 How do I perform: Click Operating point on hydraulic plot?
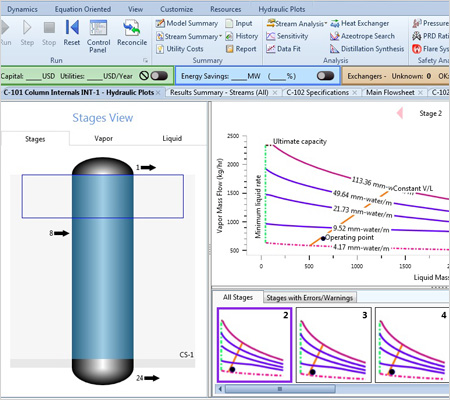pyautogui.click(x=323, y=238)
